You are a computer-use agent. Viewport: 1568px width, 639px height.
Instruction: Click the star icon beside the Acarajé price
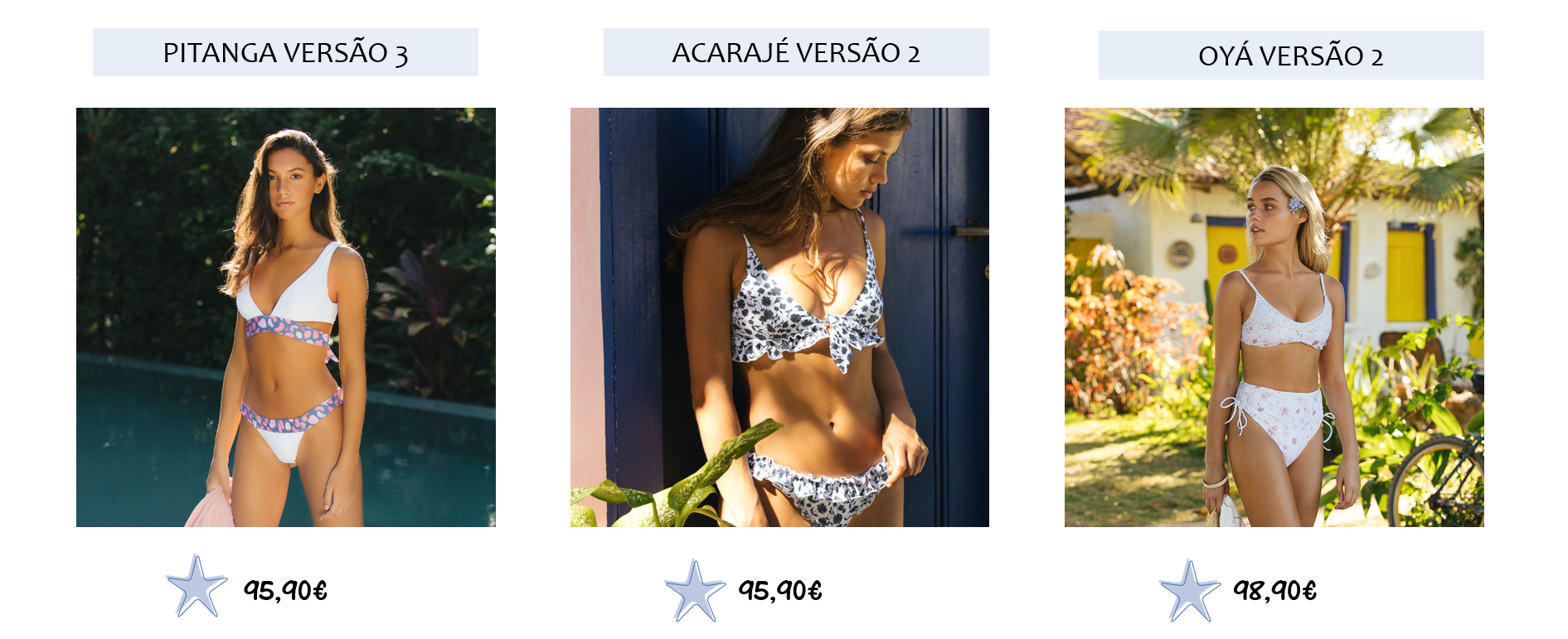tap(695, 591)
